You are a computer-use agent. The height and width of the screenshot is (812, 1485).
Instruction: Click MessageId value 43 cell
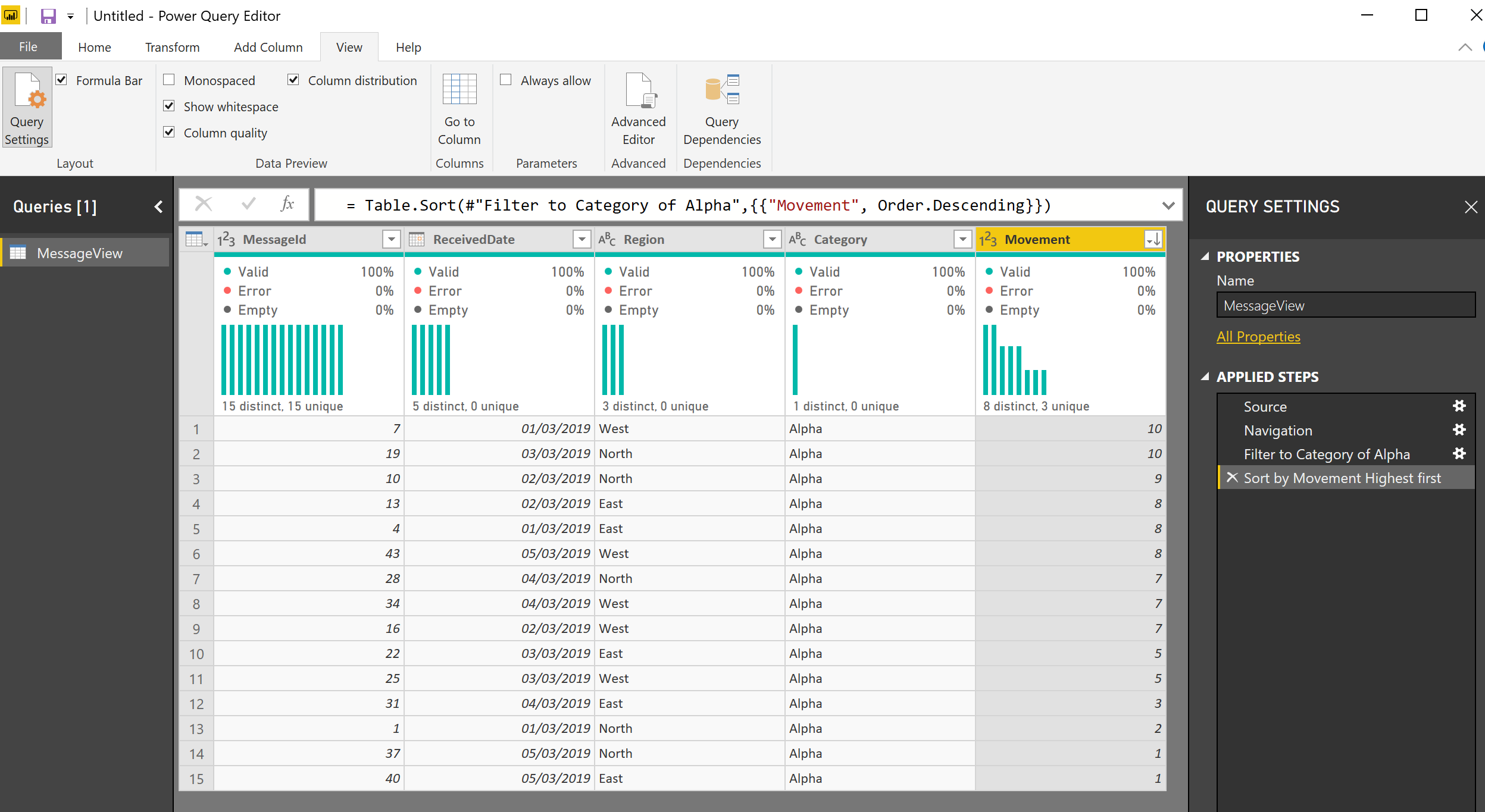(x=309, y=553)
